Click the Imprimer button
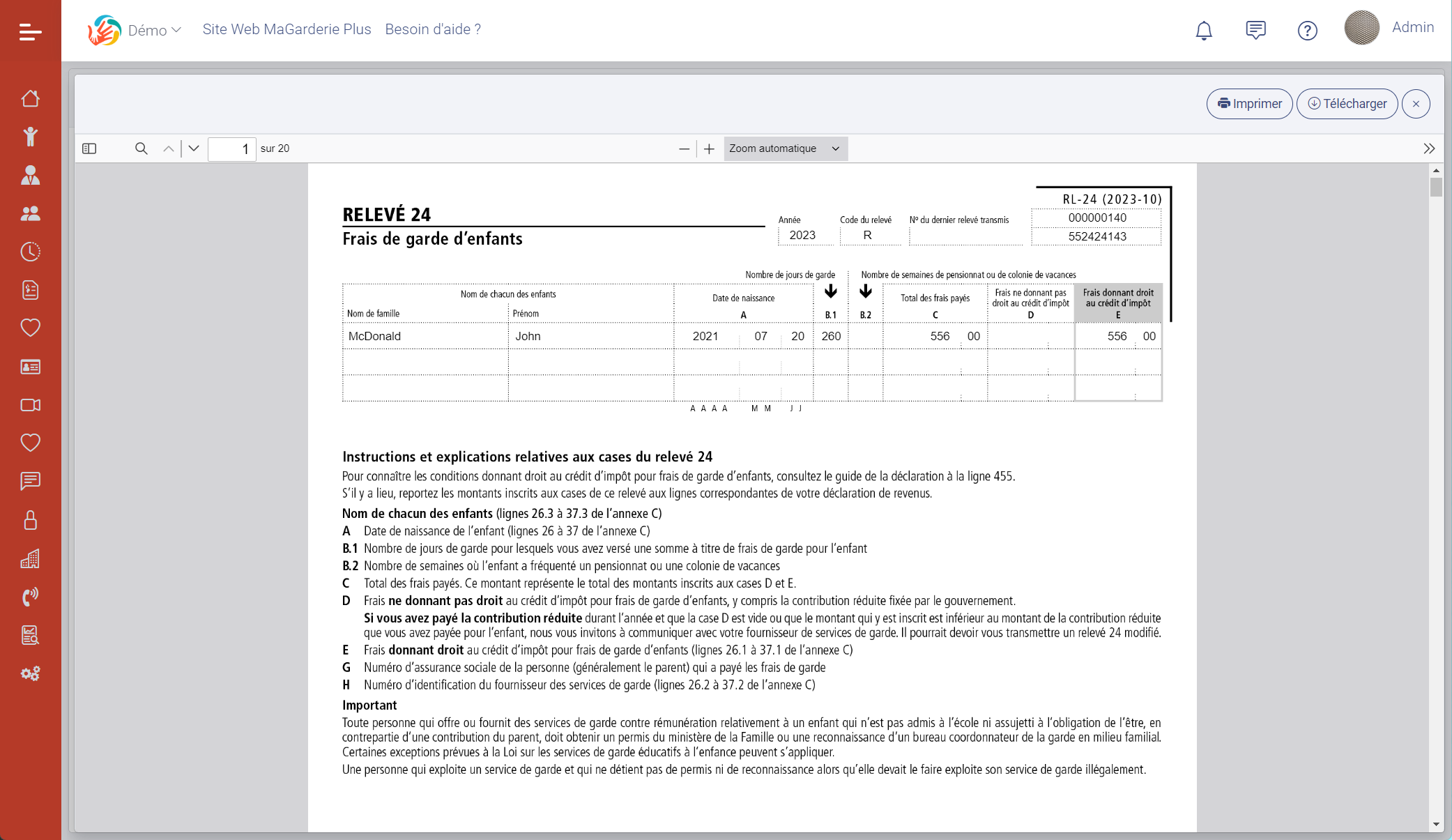 pyautogui.click(x=1249, y=103)
